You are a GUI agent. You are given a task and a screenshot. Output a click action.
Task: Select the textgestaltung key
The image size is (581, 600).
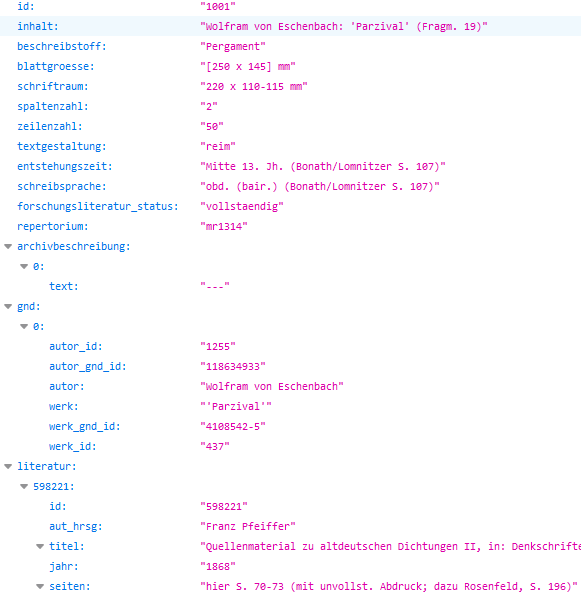[x=62, y=146]
